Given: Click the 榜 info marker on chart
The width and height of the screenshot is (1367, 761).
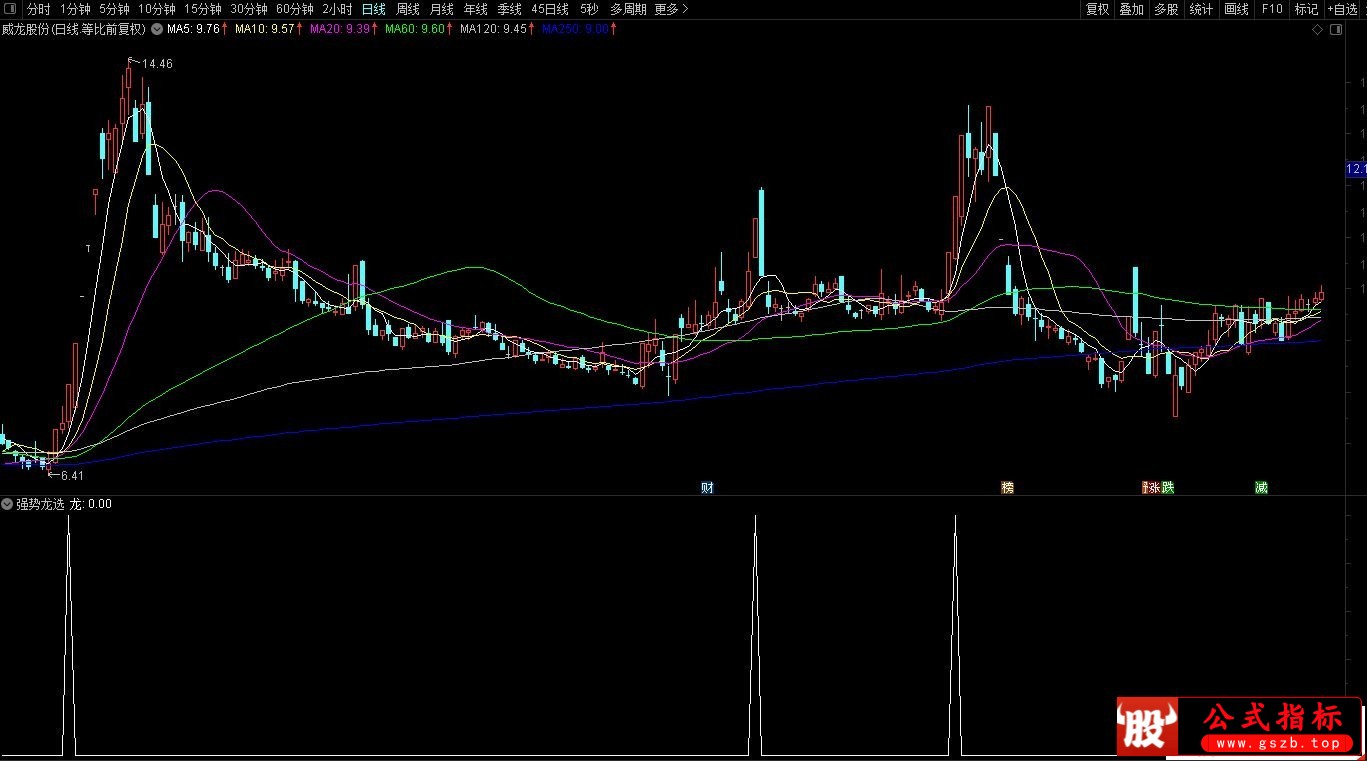Looking at the screenshot, I should pyautogui.click(x=1007, y=488).
